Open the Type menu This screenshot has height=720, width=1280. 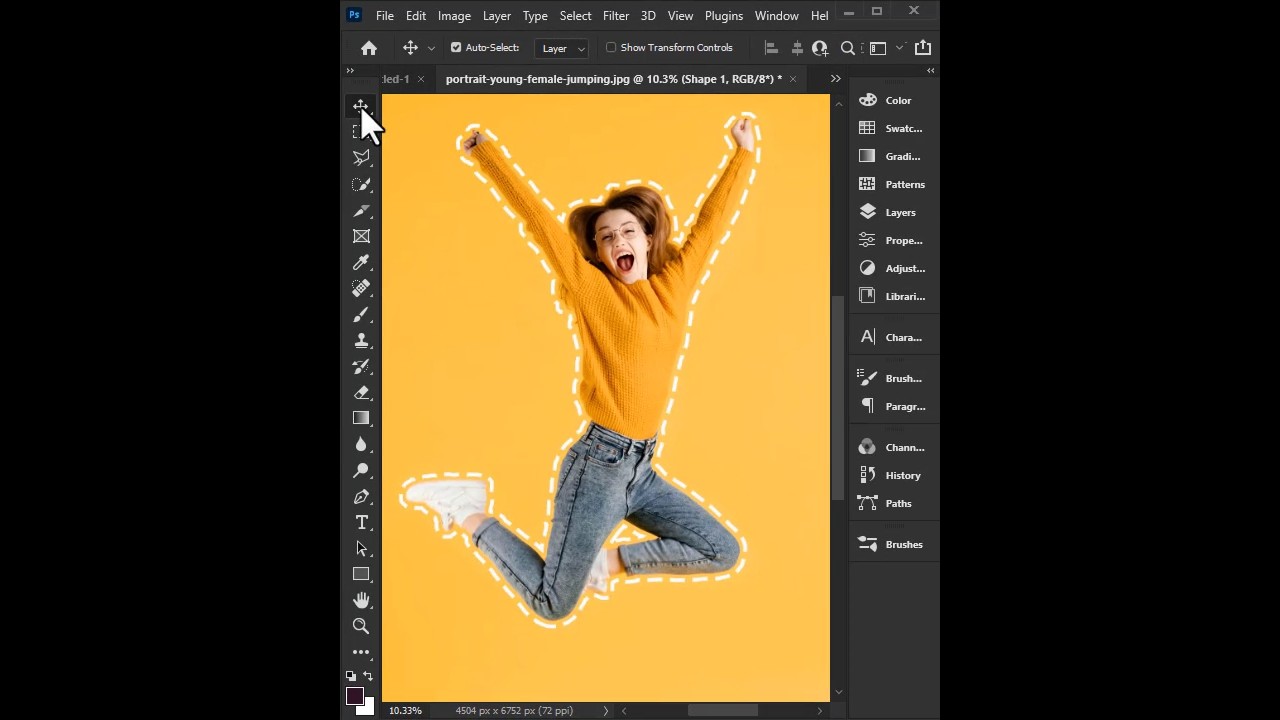click(535, 16)
